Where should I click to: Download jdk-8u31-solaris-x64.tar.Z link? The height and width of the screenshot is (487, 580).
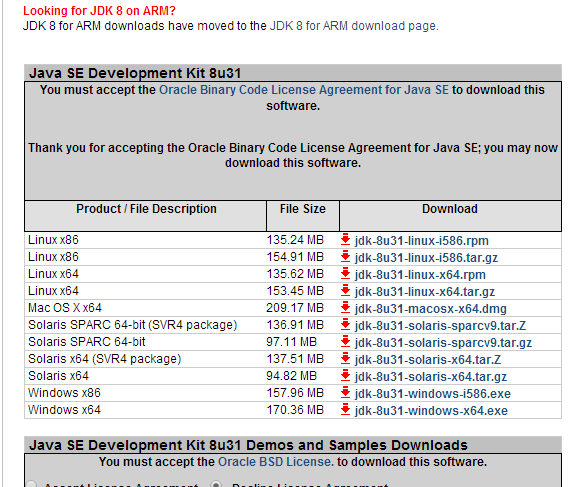[428, 360]
